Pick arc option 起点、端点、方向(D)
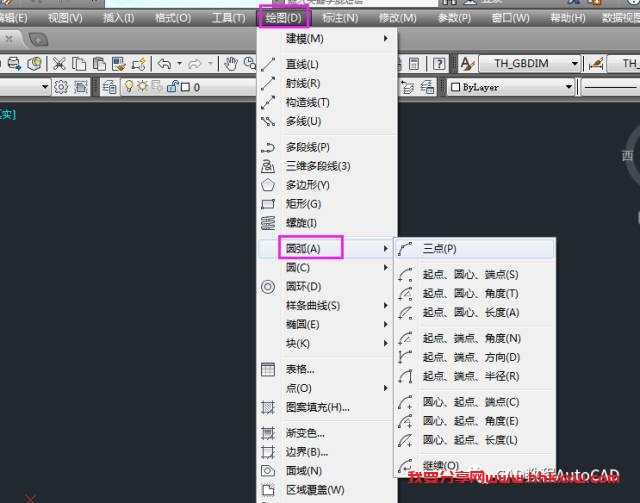The image size is (640, 503). coord(475,357)
